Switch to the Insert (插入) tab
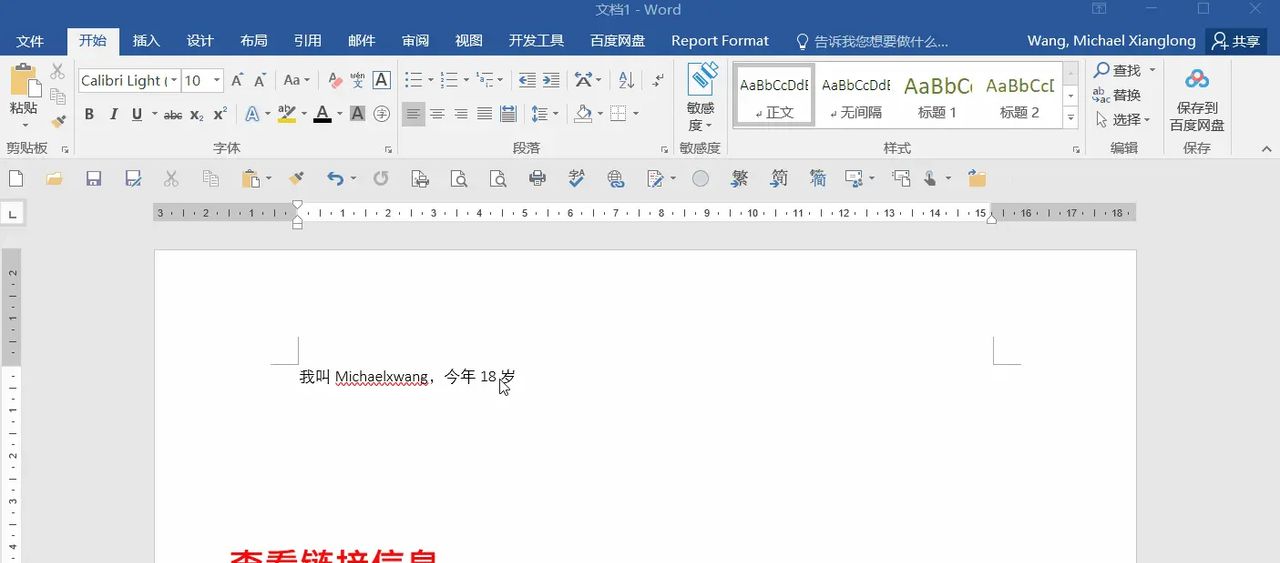The width and height of the screenshot is (1280, 563). [x=146, y=41]
